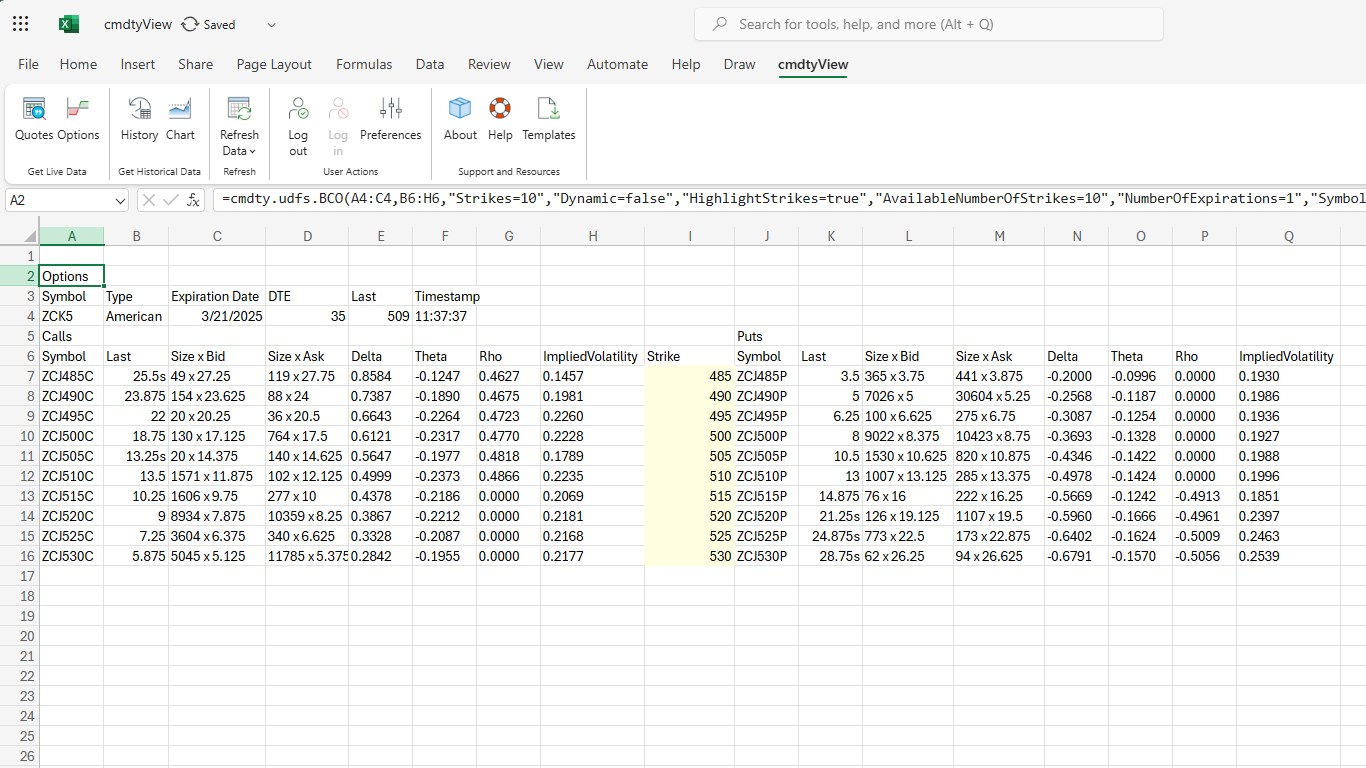Switch to the Insert tab

[138, 64]
